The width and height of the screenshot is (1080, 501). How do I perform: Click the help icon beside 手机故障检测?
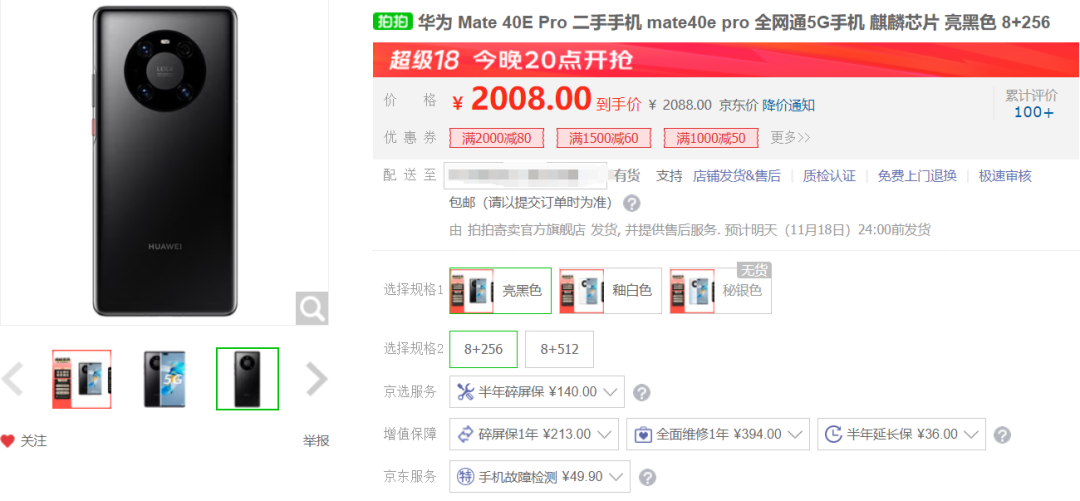tap(647, 477)
